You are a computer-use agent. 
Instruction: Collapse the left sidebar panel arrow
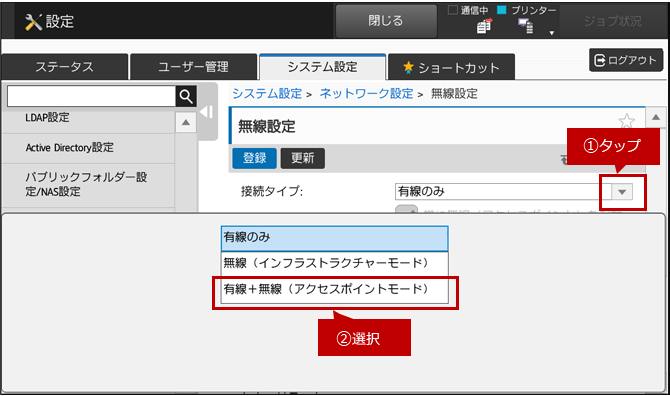[x=207, y=112]
